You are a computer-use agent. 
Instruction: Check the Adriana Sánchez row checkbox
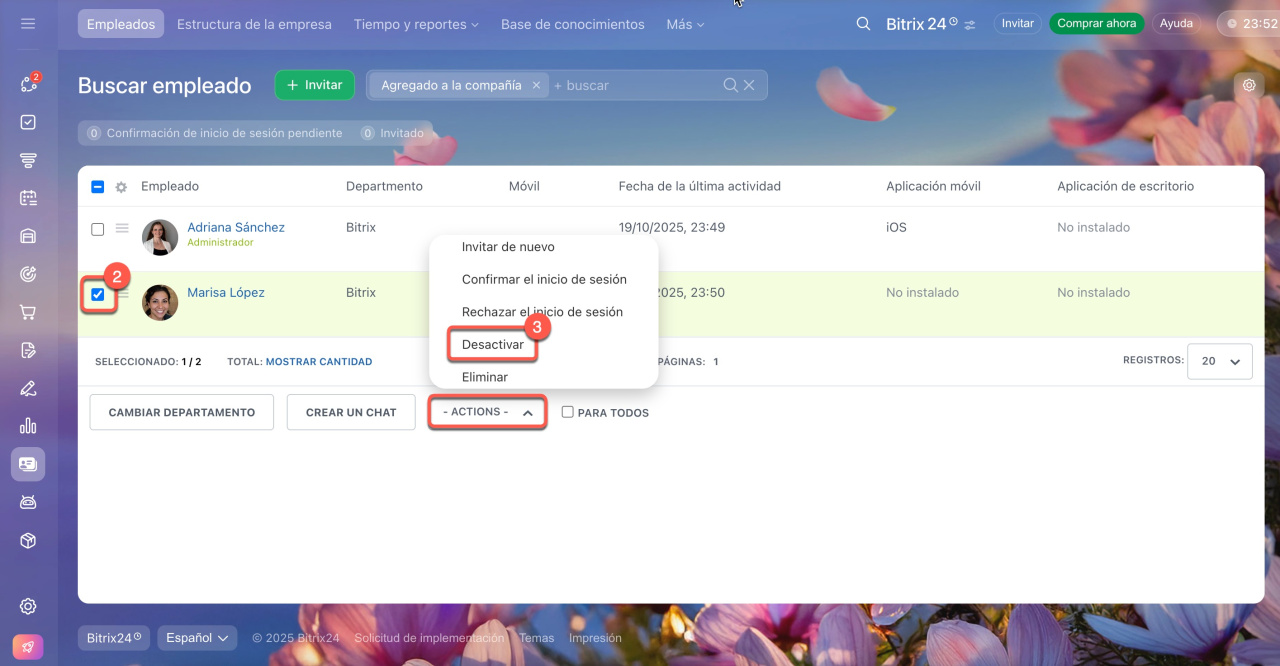98,229
